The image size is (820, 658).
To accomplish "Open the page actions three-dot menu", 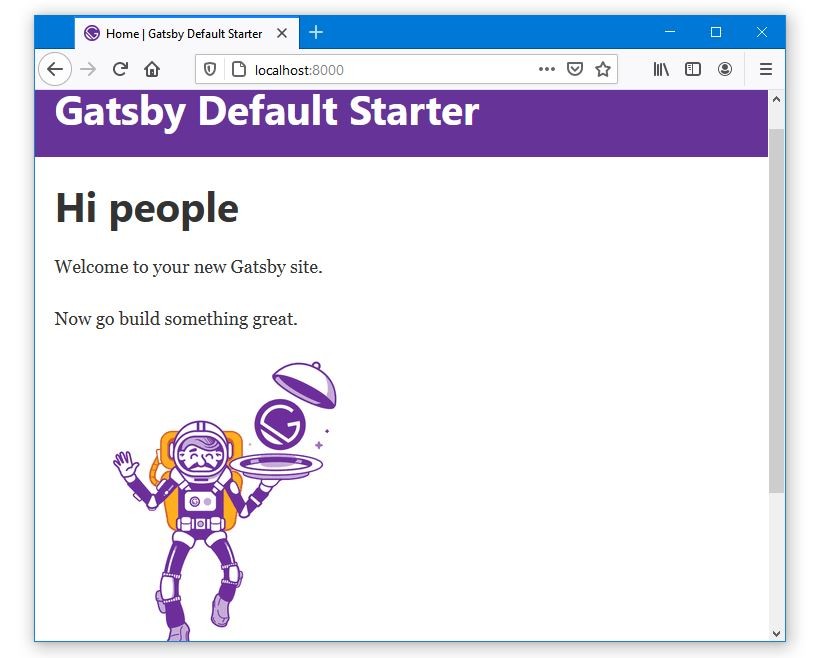I will coord(546,69).
